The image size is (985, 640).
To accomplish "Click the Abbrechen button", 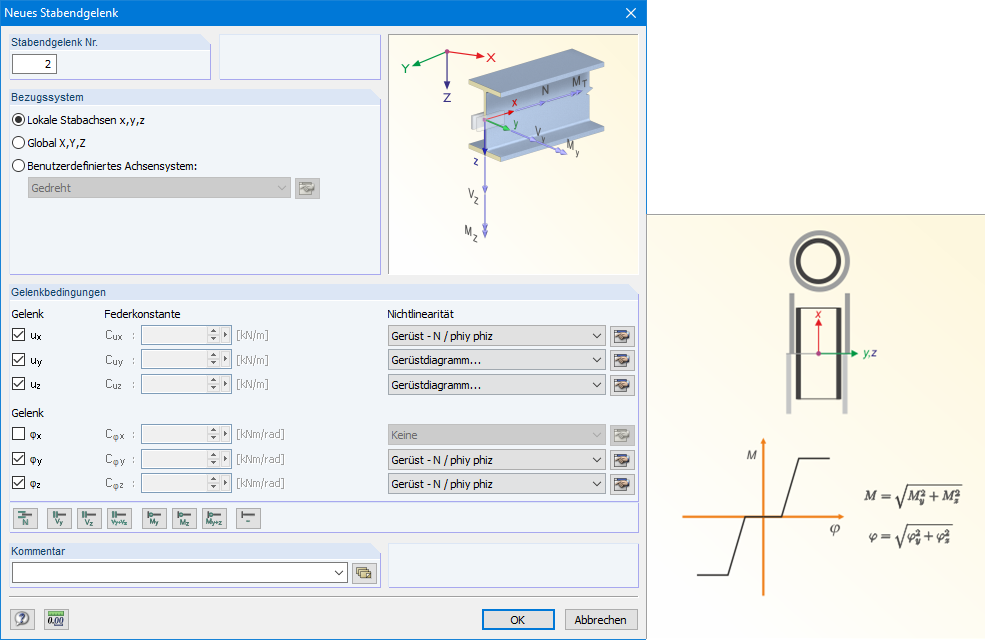I will [601, 620].
